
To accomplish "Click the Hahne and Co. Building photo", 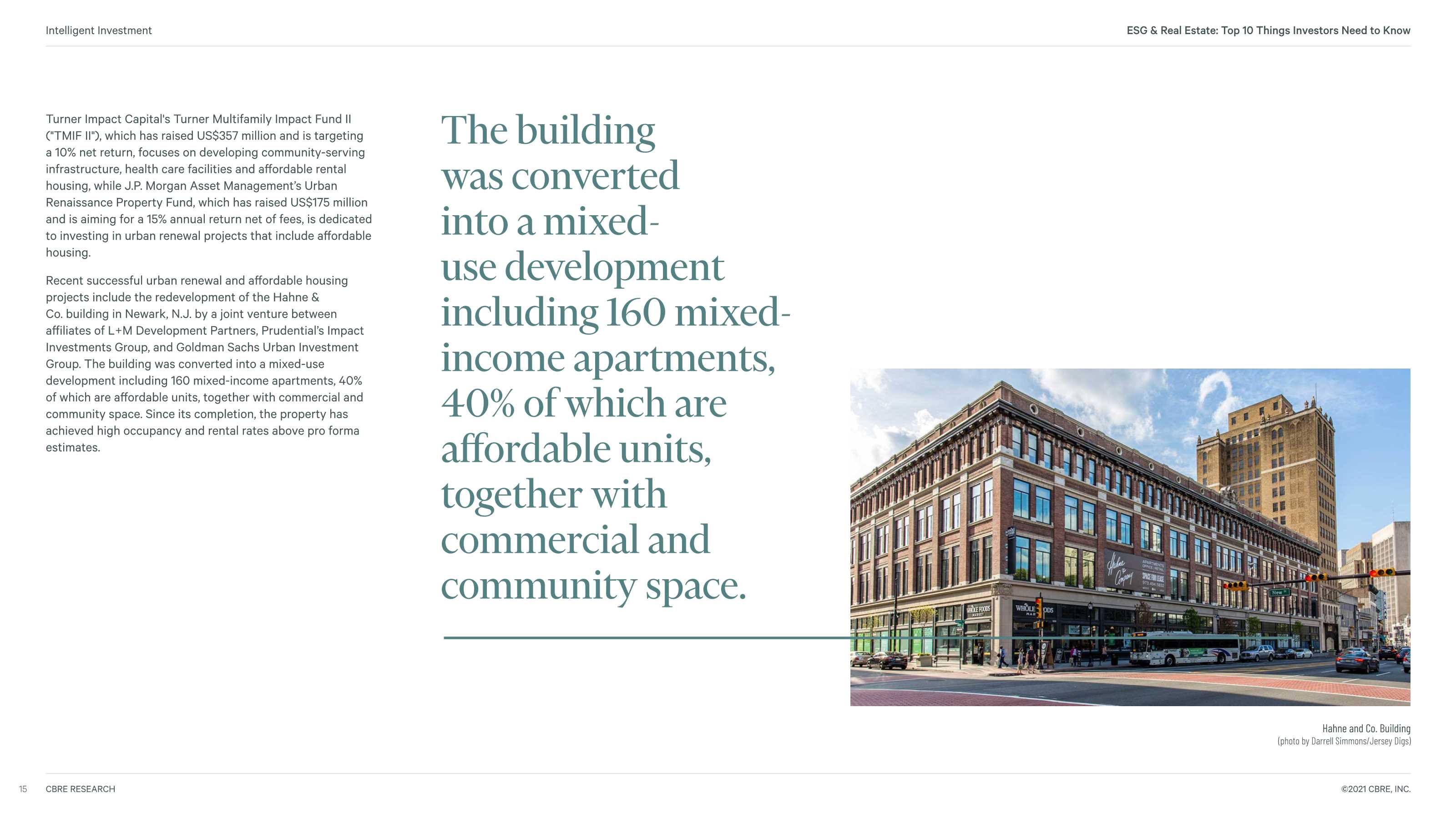I will pyautogui.click(x=1130, y=537).
